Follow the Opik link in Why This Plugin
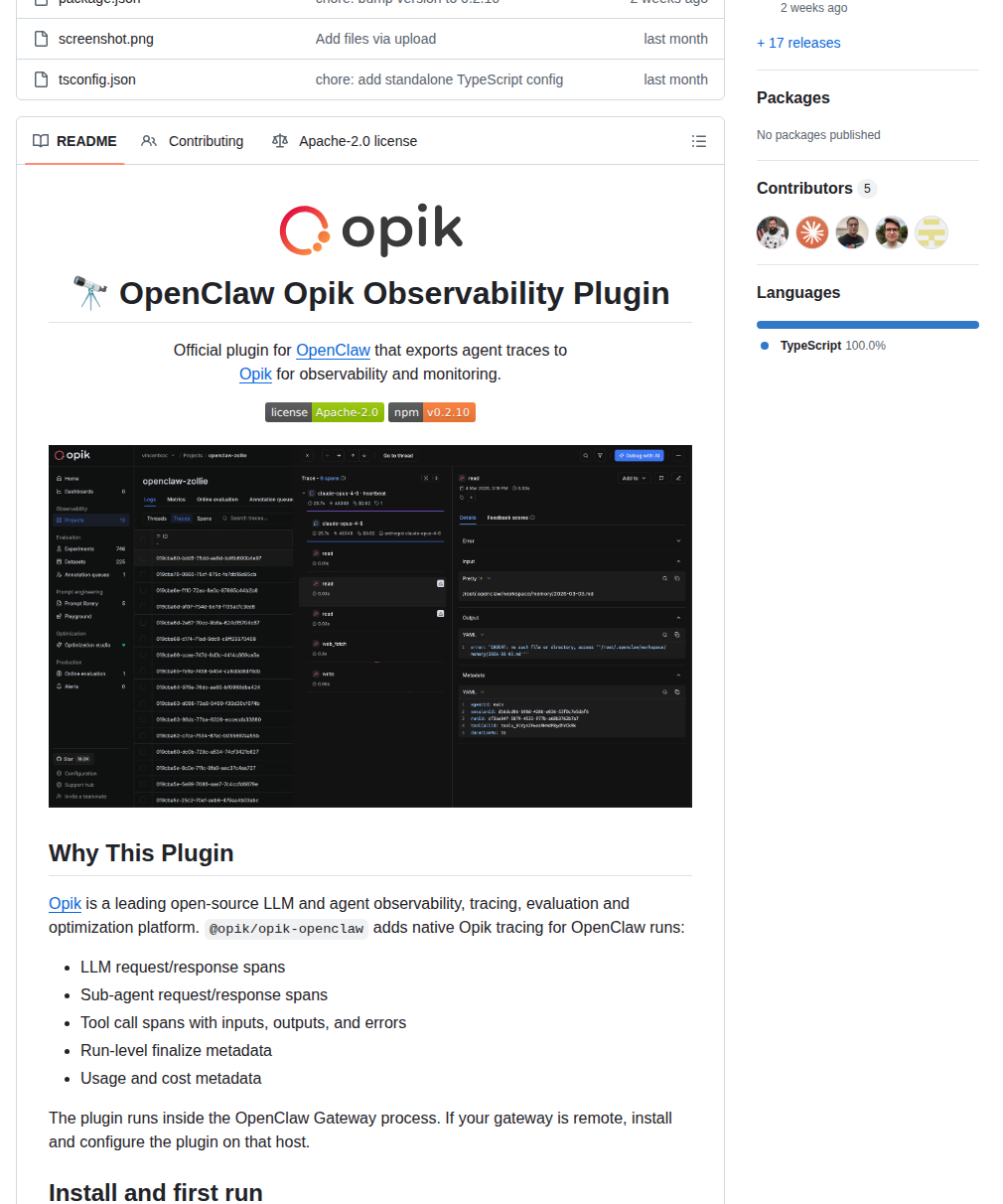Screen dimensions: 1003x1204 [65, 903]
